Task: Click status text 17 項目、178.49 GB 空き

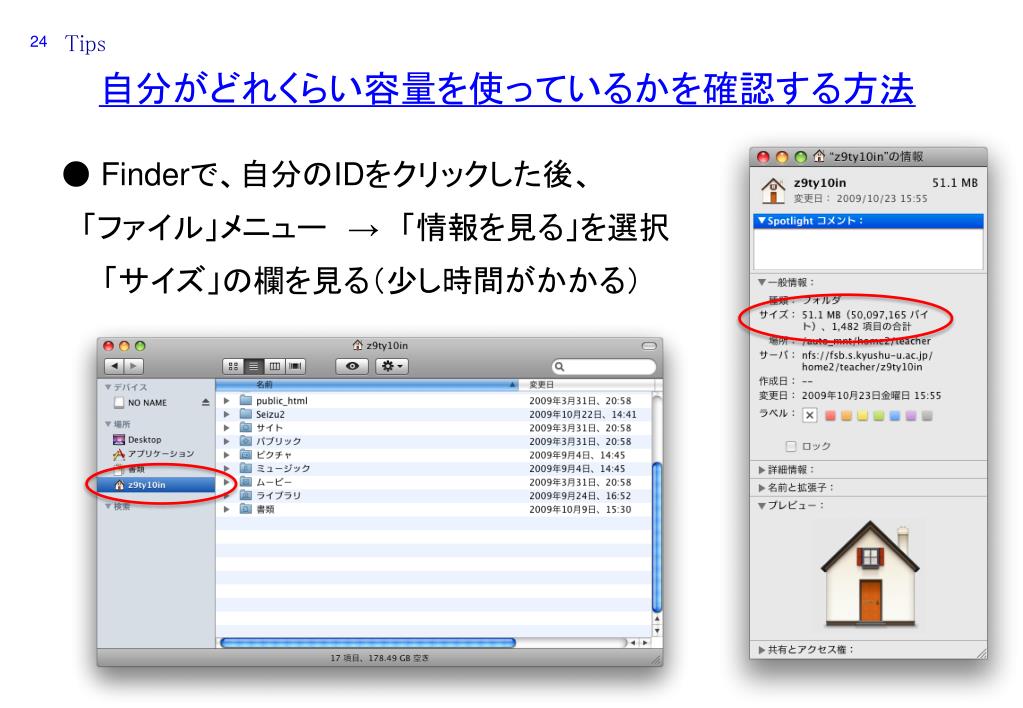Action: tap(380, 658)
